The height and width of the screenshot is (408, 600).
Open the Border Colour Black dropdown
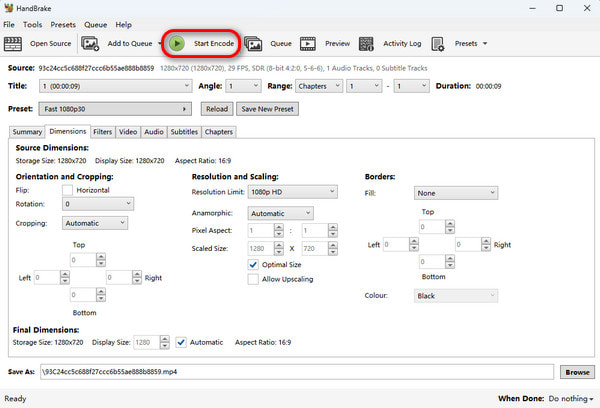click(456, 296)
